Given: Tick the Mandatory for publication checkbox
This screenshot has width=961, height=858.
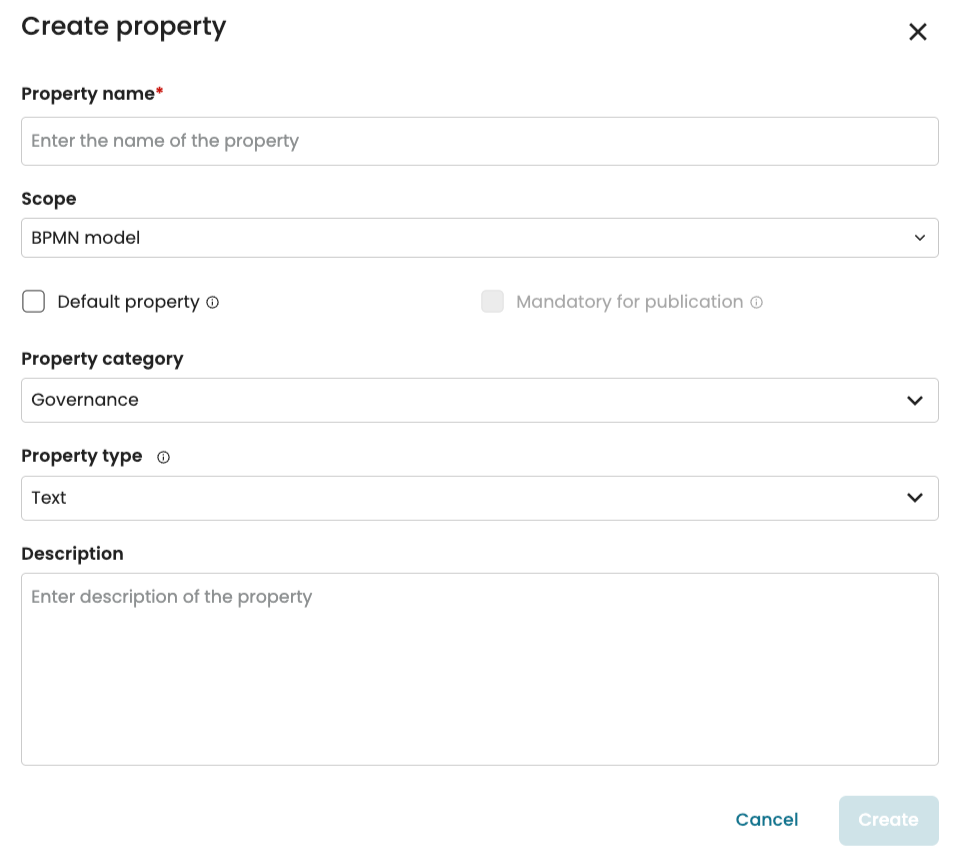Looking at the screenshot, I should (492, 302).
